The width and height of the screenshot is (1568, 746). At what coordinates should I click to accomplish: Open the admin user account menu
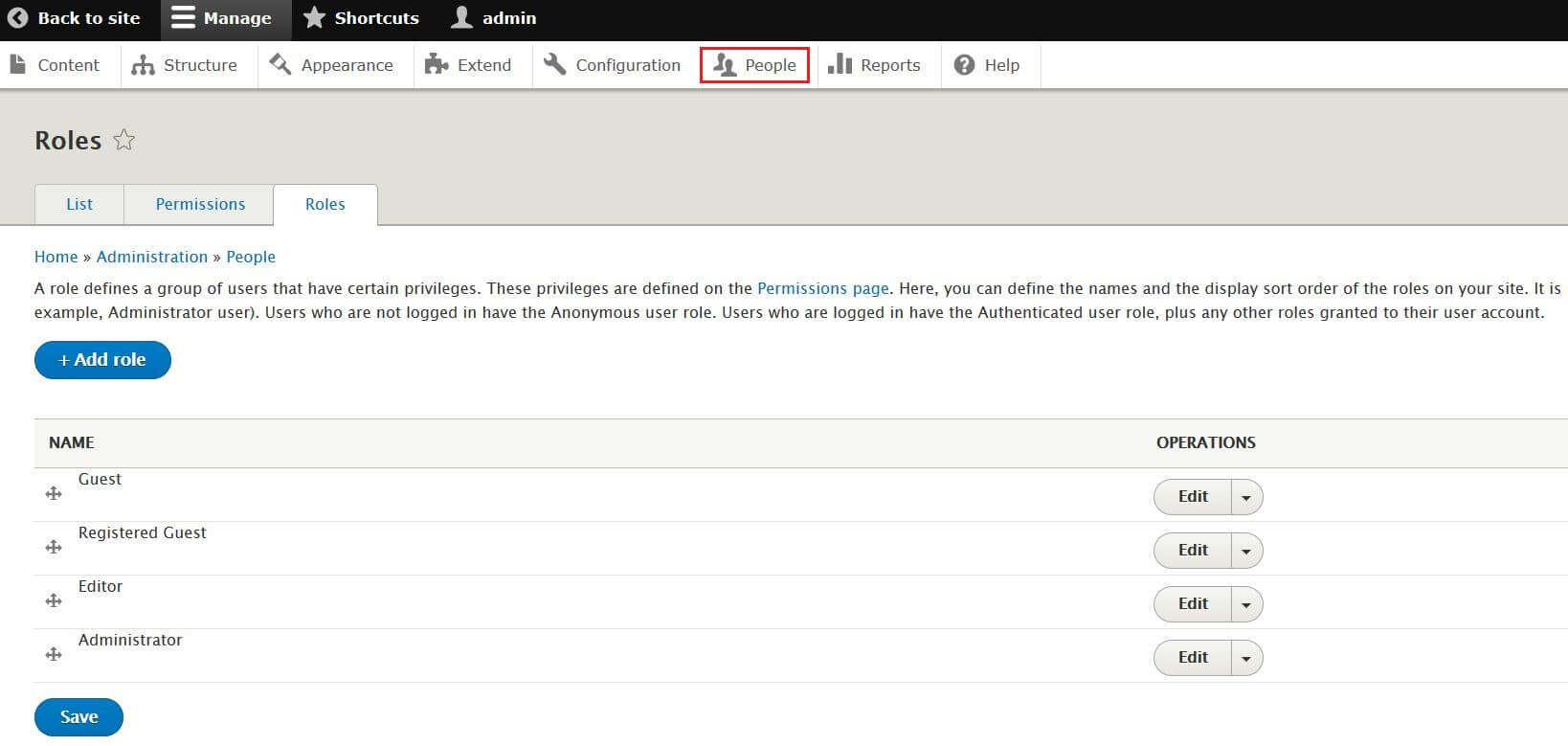tap(494, 18)
